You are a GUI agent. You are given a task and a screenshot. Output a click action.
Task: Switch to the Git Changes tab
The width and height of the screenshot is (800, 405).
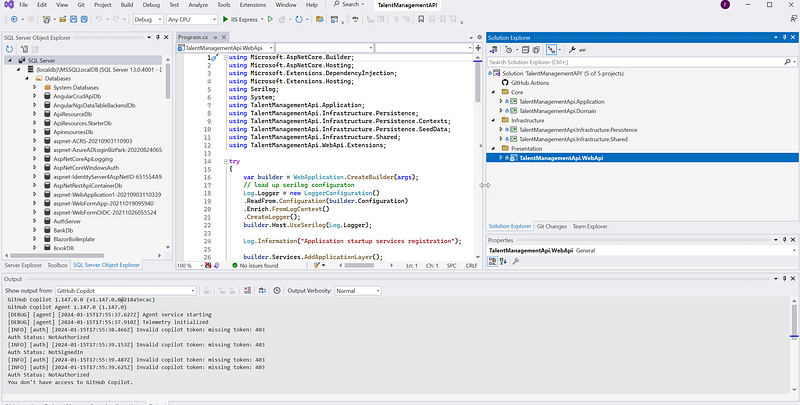(552, 226)
